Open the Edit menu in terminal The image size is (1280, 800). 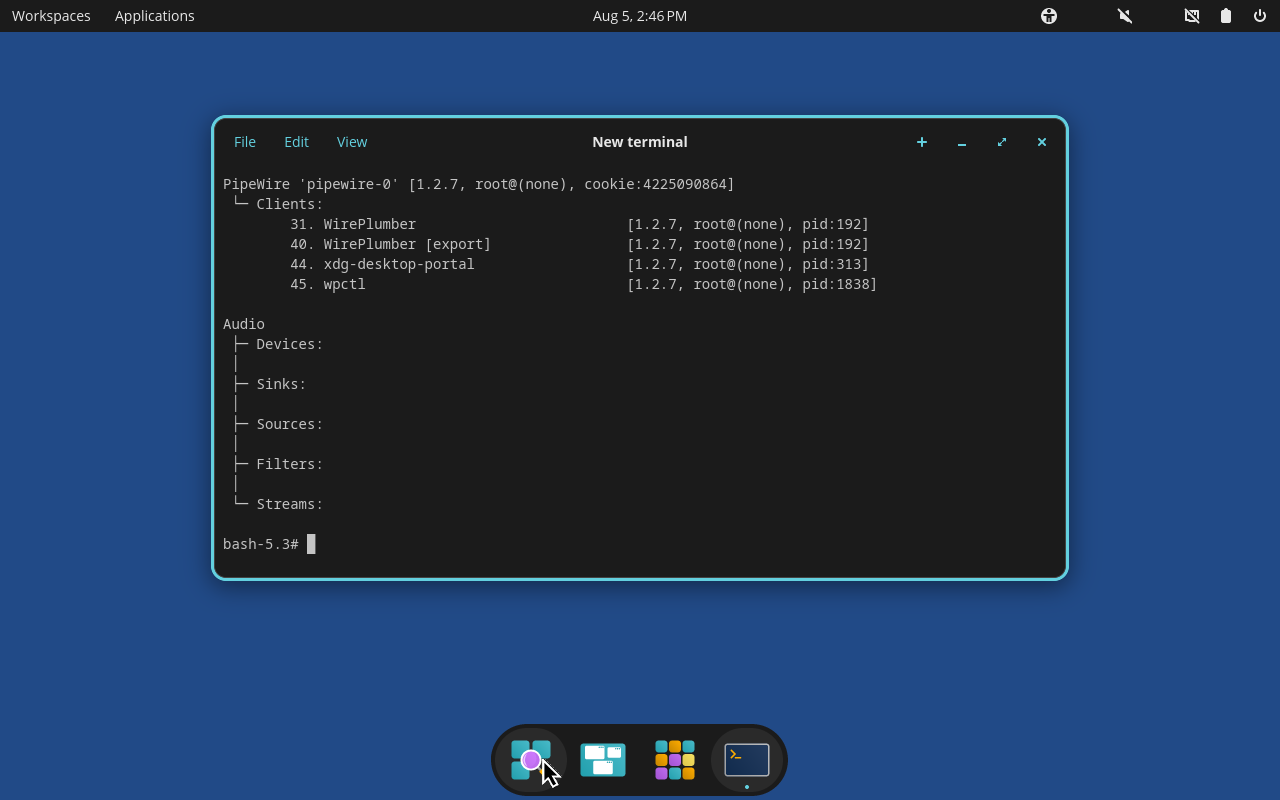(x=296, y=142)
